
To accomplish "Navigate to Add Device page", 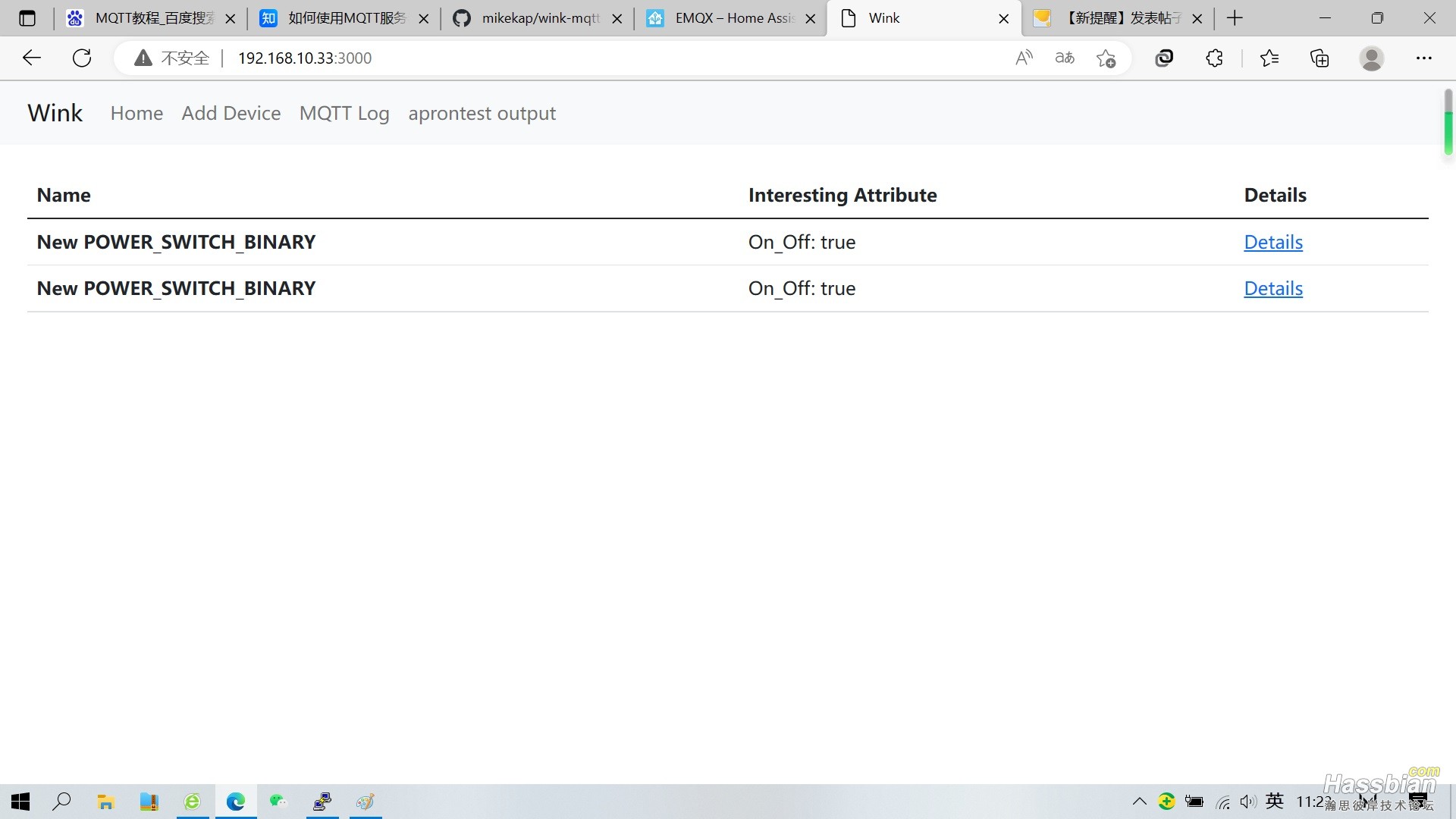I will tap(231, 113).
